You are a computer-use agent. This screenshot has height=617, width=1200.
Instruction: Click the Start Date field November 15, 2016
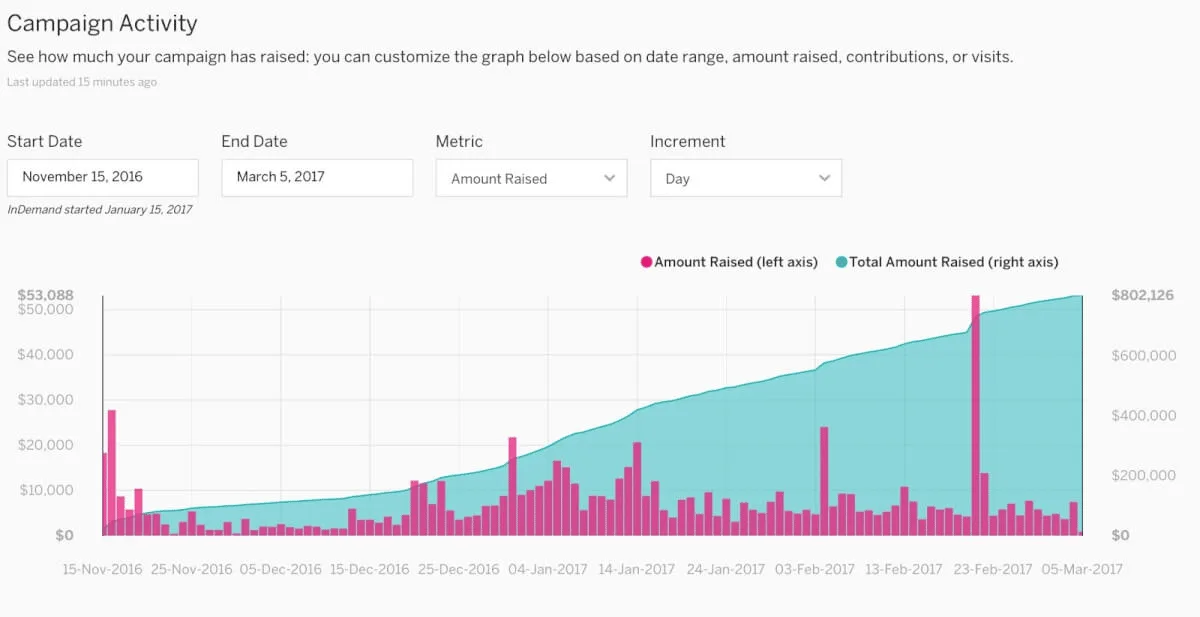(x=103, y=178)
